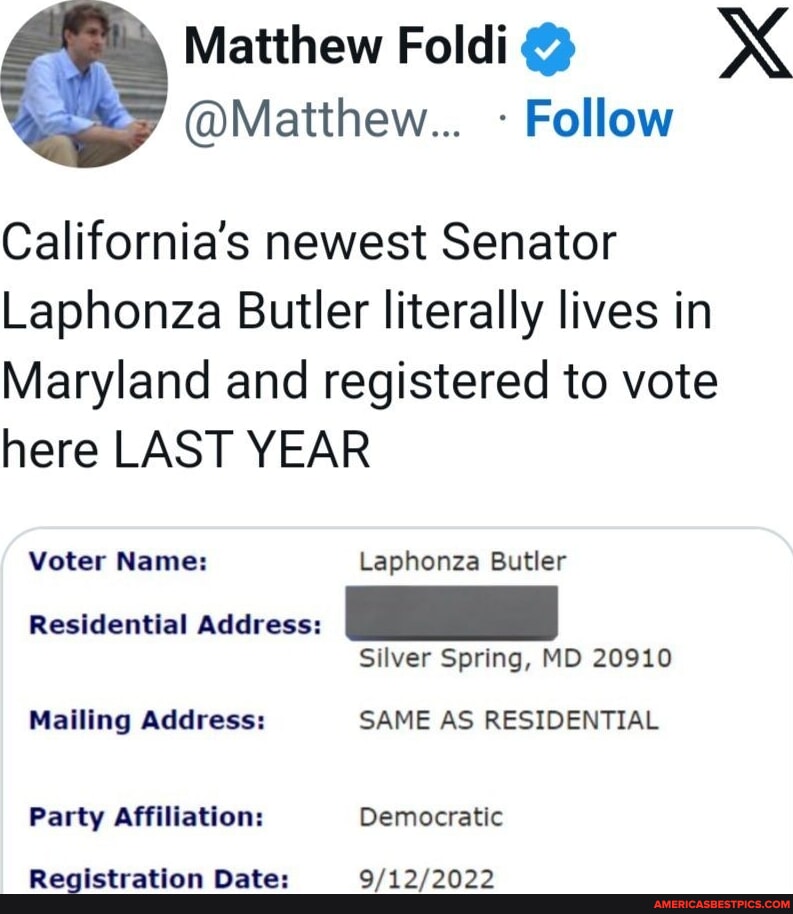The width and height of the screenshot is (793, 914).
Task: Click the gray redaction bar over the address
Action: click(x=452, y=614)
